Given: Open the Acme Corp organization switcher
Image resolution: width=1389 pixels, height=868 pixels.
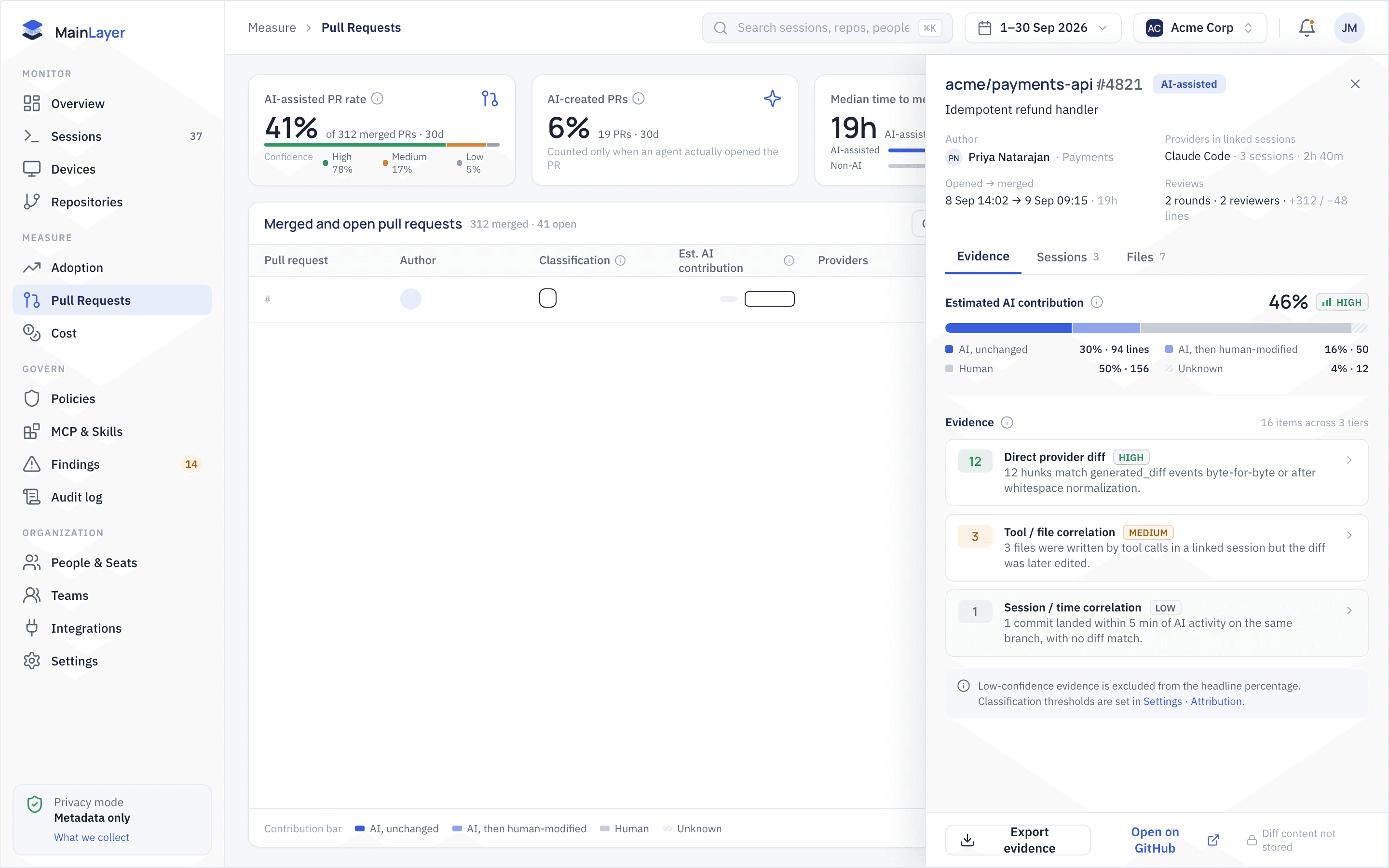Looking at the screenshot, I should [1200, 27].
